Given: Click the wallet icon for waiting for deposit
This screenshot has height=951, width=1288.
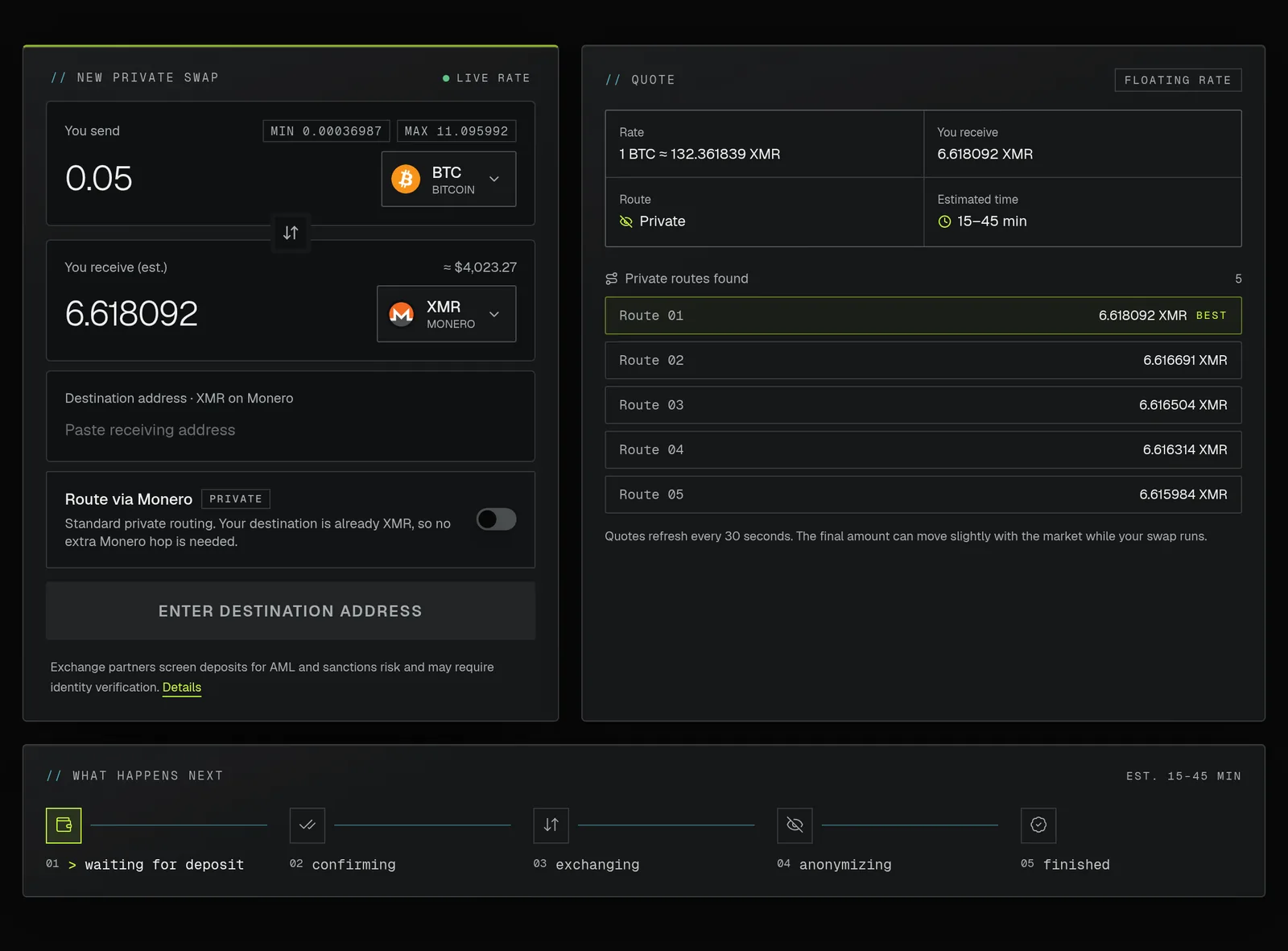Looking at the screenshot, I should pos(64,825).
